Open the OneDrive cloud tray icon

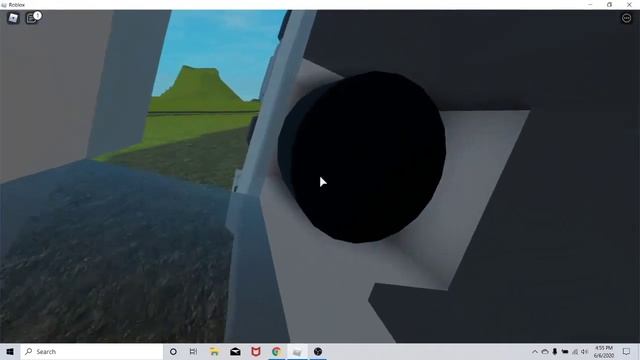click(545, 351)
